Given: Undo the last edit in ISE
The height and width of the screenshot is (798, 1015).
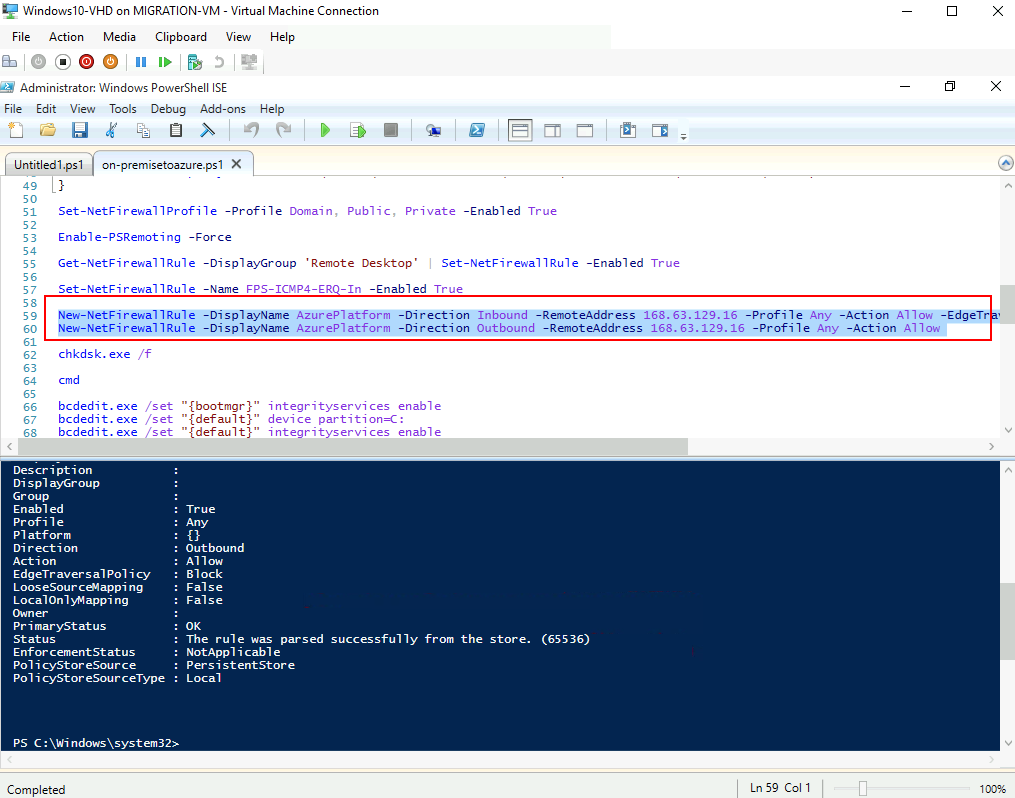Looking at the screenshot, I should (251, 130).
